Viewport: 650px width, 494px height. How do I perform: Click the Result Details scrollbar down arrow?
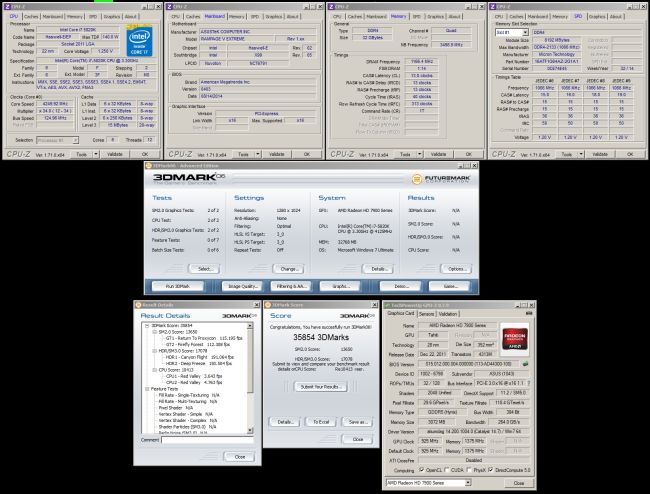click(250, 431)
